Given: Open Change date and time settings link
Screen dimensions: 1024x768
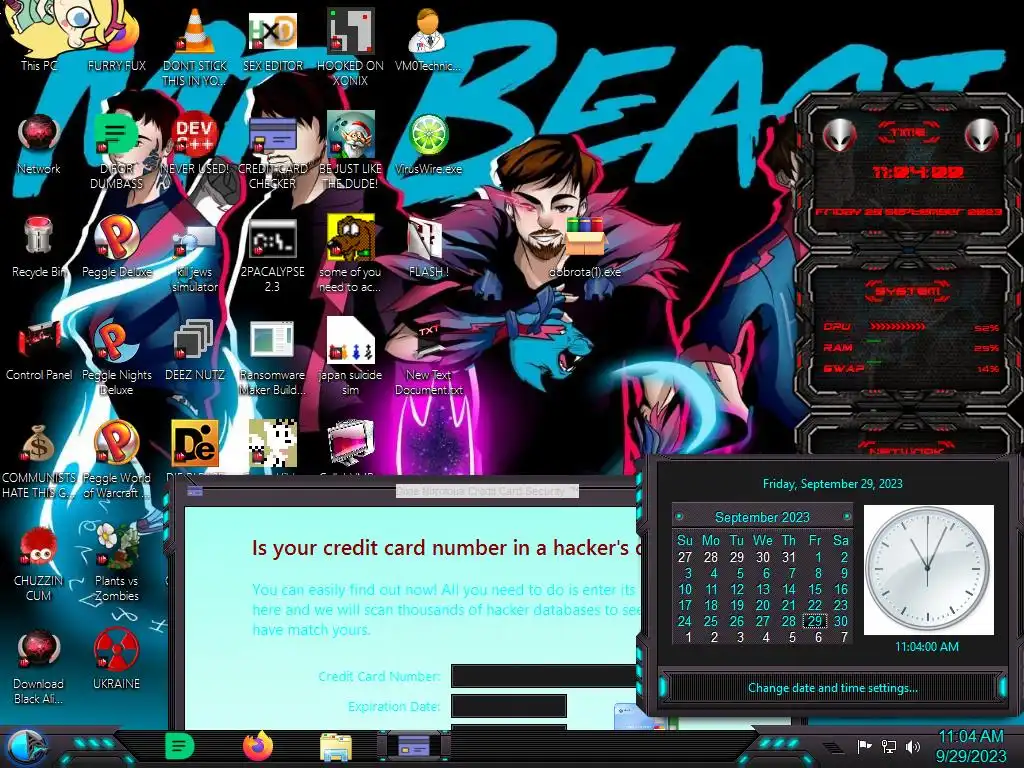Looking at the screenshot, I should coord(833,688).
